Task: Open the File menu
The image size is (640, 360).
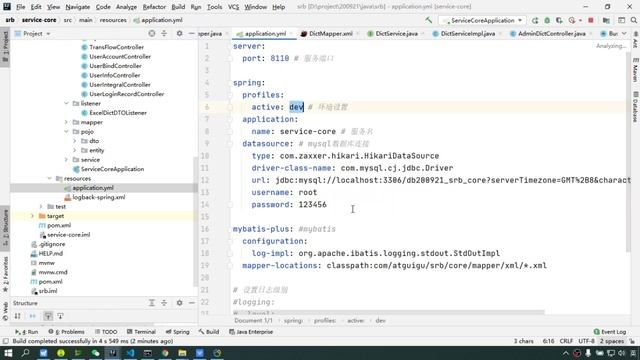Action: coord(20,7)
